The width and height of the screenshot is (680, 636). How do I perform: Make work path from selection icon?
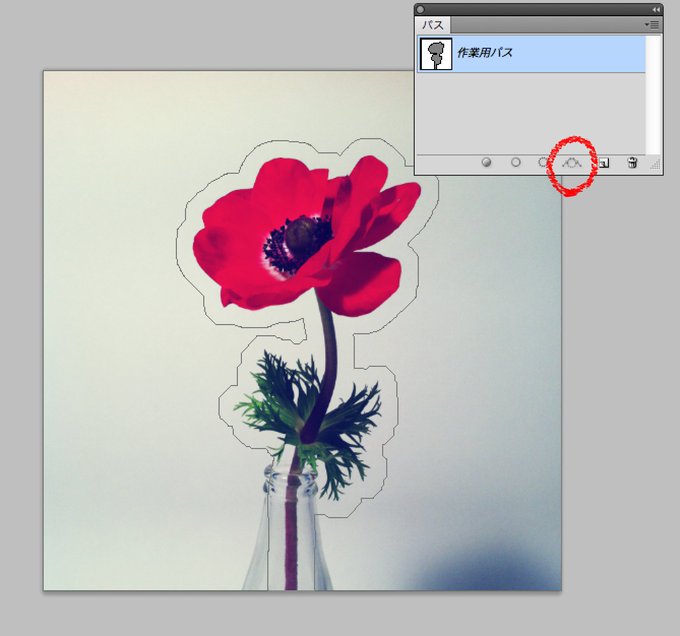tap(572, 163)
